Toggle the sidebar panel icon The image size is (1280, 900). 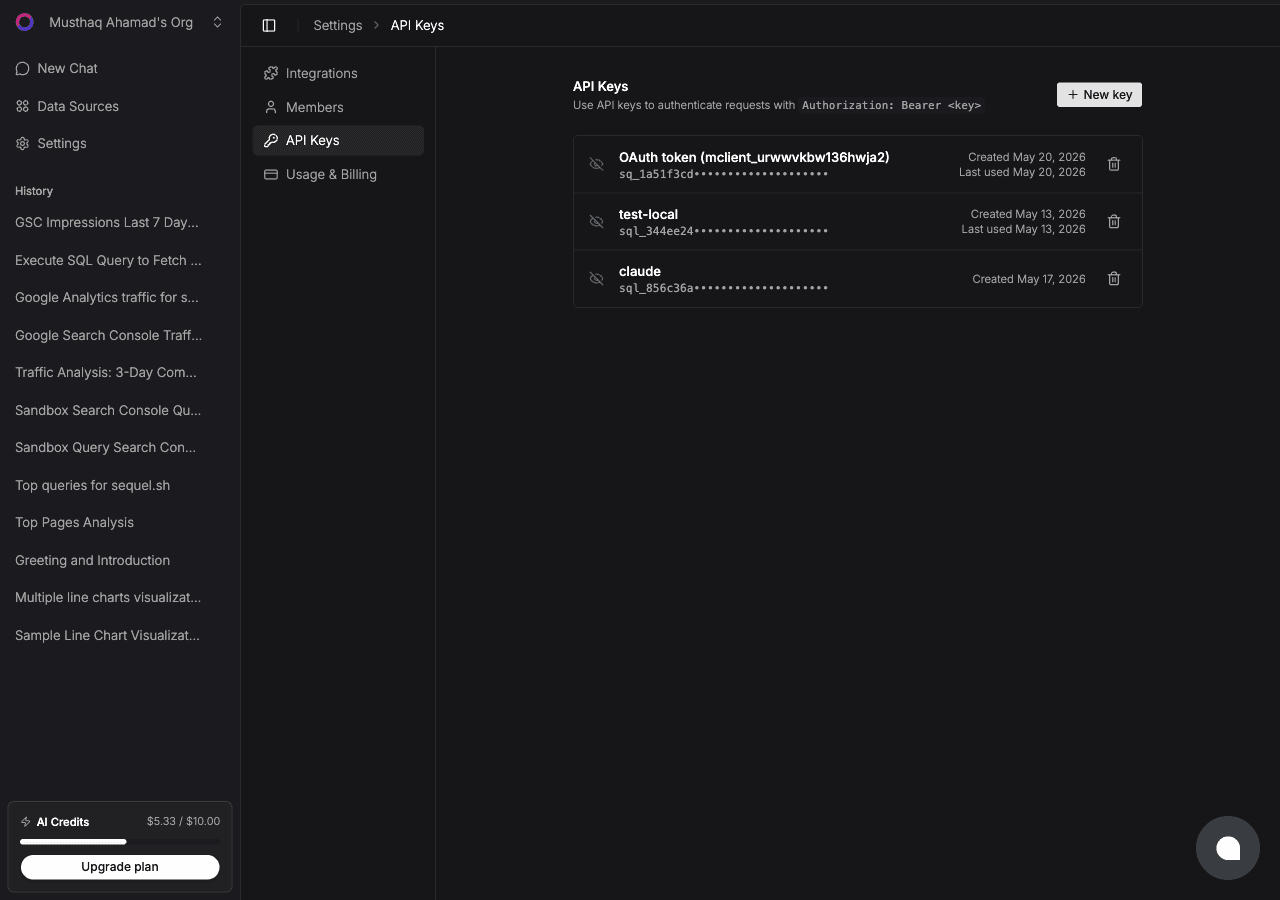point(269,25)
